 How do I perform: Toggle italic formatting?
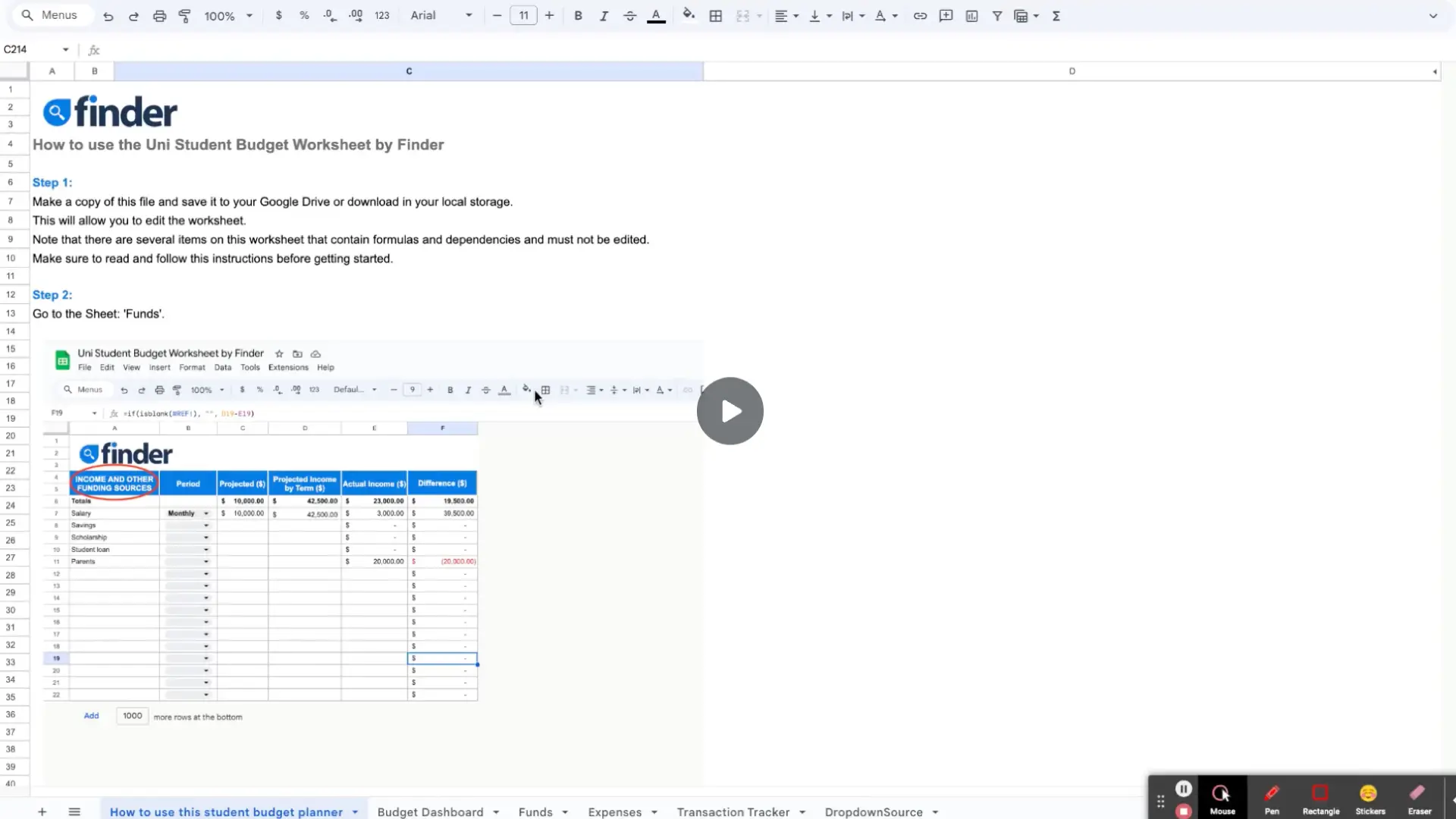coord(604,16)
